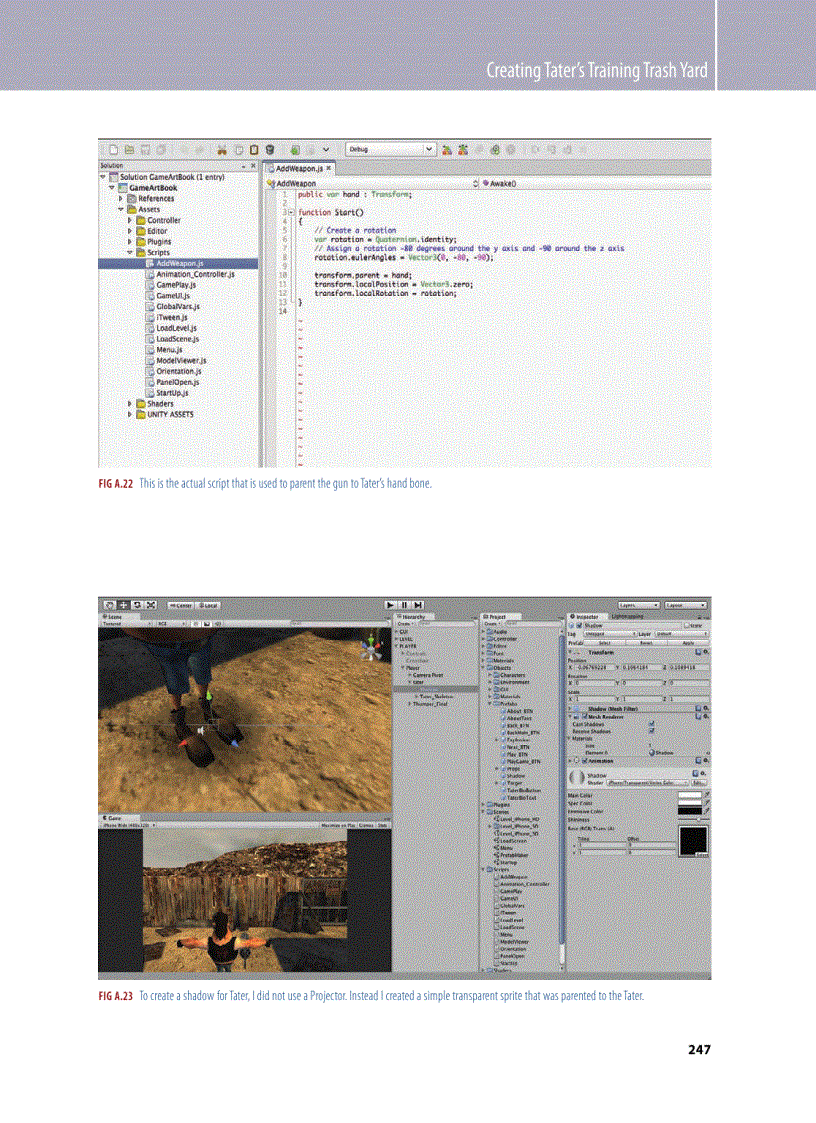Image resolution: width=816 pixels, height=1123 pixels.
Task: Open the Layers dropdown in Unity
Action: [640, 604]
